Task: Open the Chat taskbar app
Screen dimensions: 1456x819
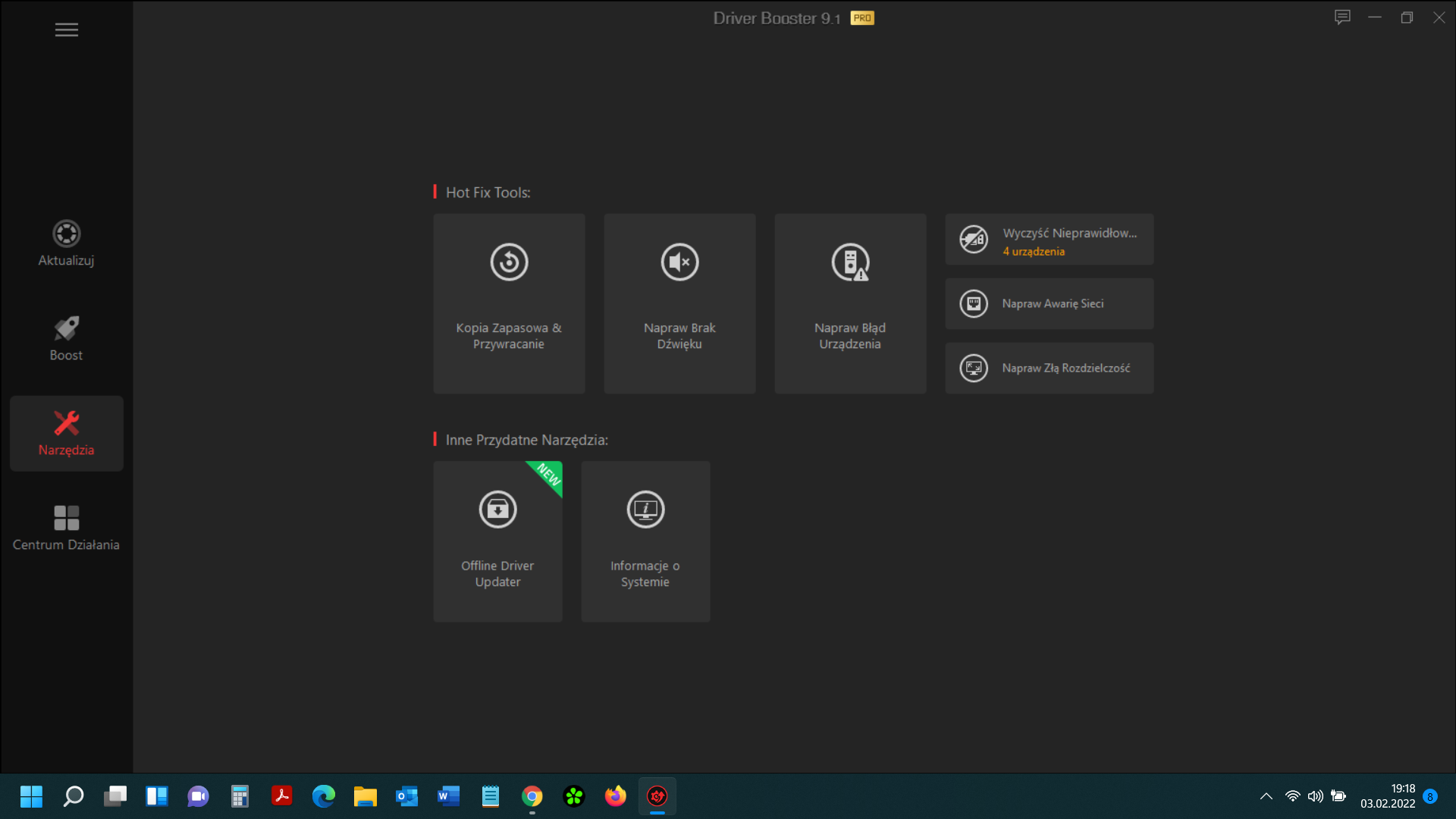Action: (x=199, y=796)
